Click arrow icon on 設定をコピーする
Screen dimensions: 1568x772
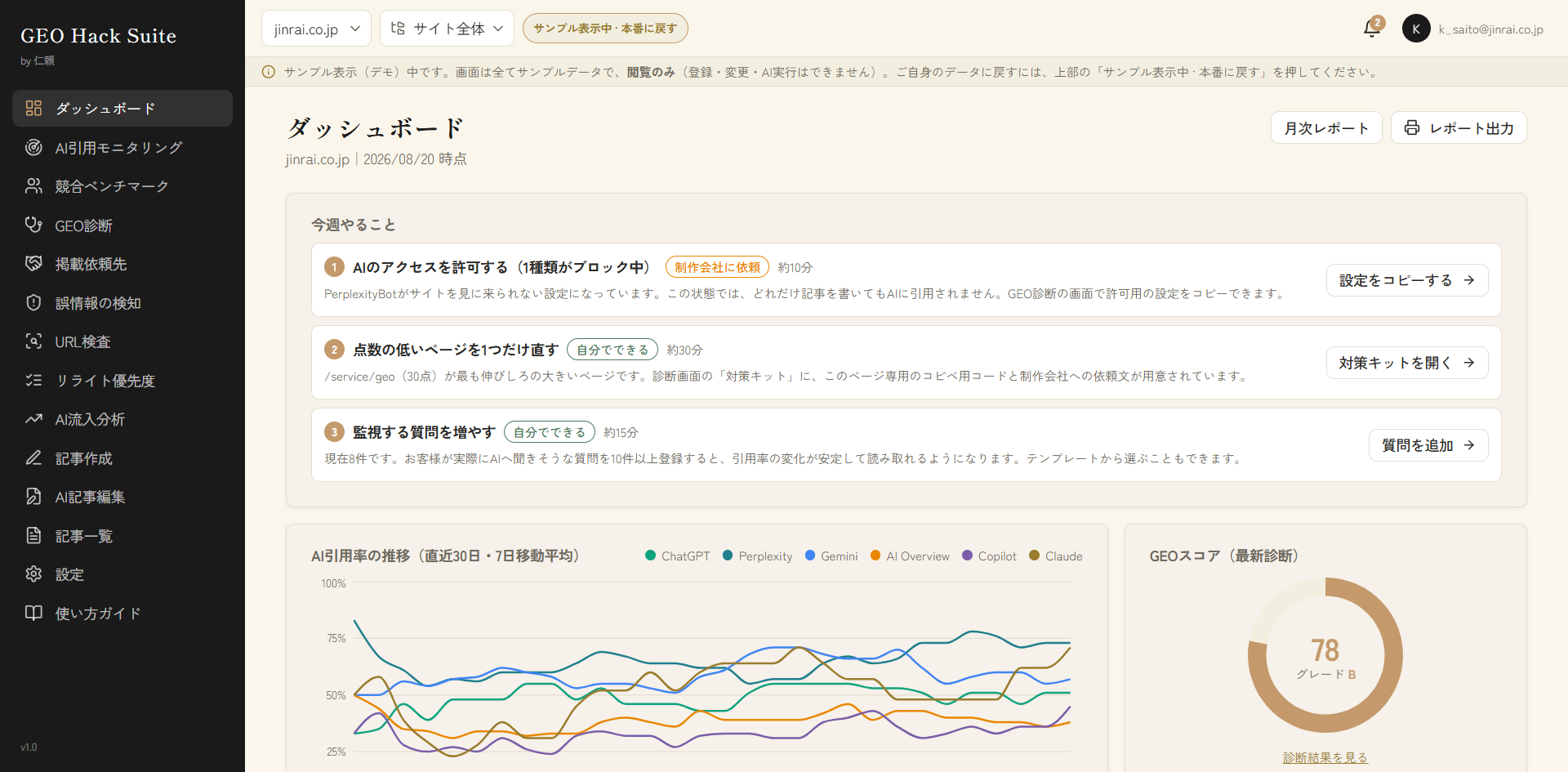(1469, 280)
